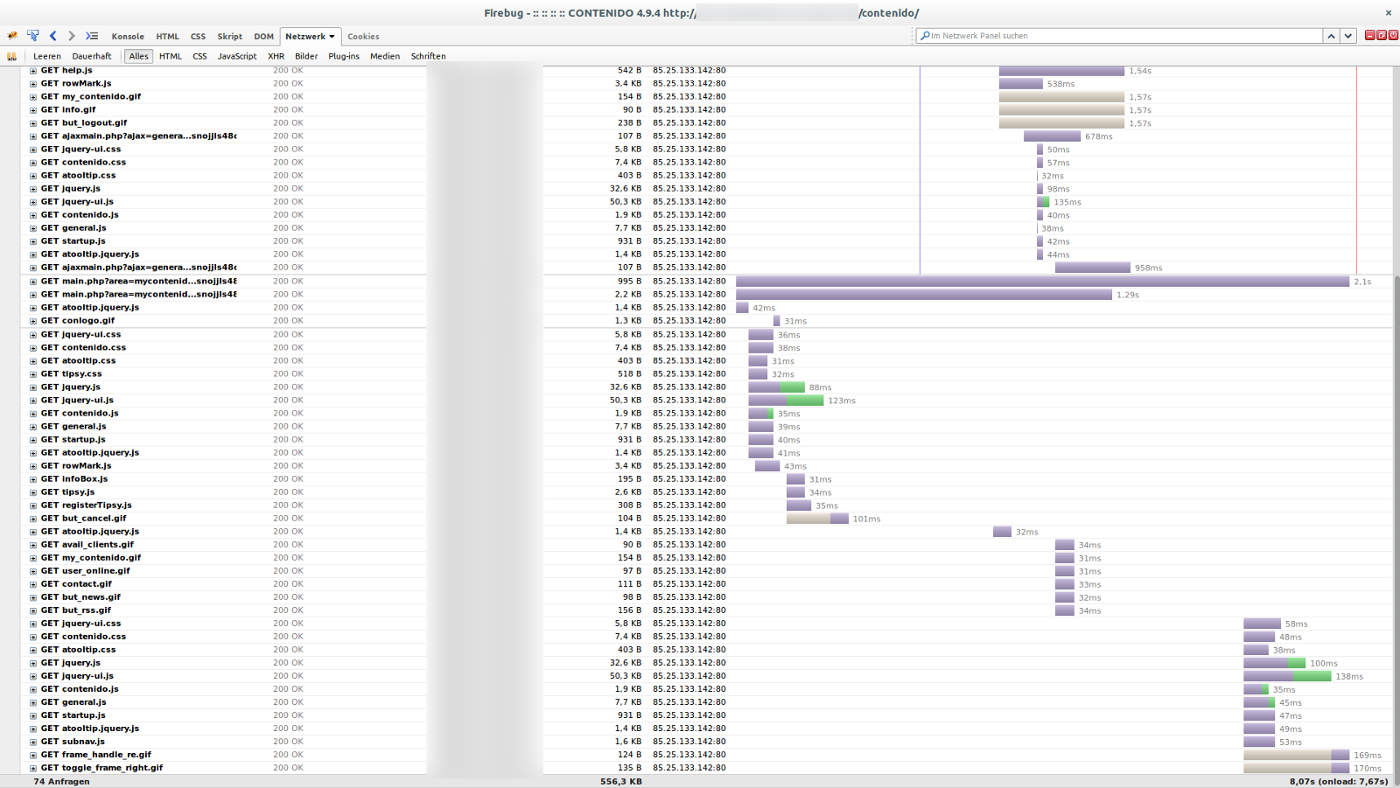This screenshot has width=1400, height=788.
Task: Detach Firebug into separate window icon
Action: (x=1382, y=36)
